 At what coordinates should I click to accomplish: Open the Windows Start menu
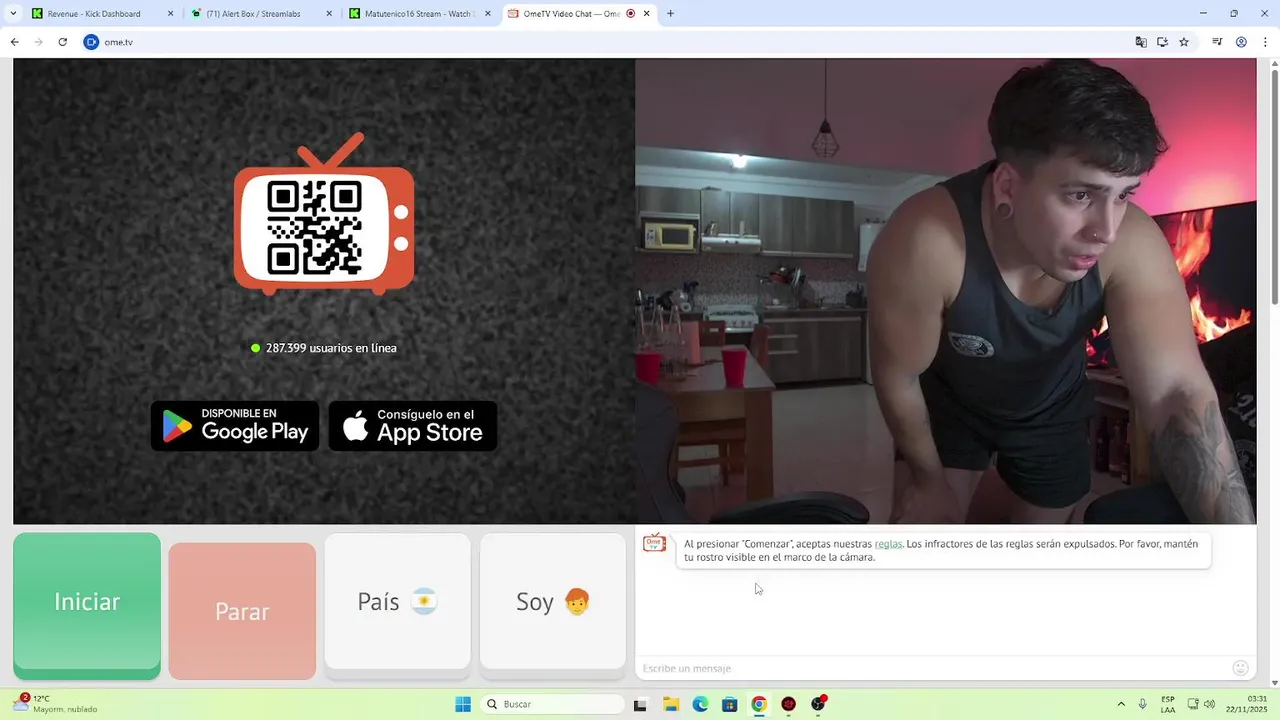[x=463, y=704]
